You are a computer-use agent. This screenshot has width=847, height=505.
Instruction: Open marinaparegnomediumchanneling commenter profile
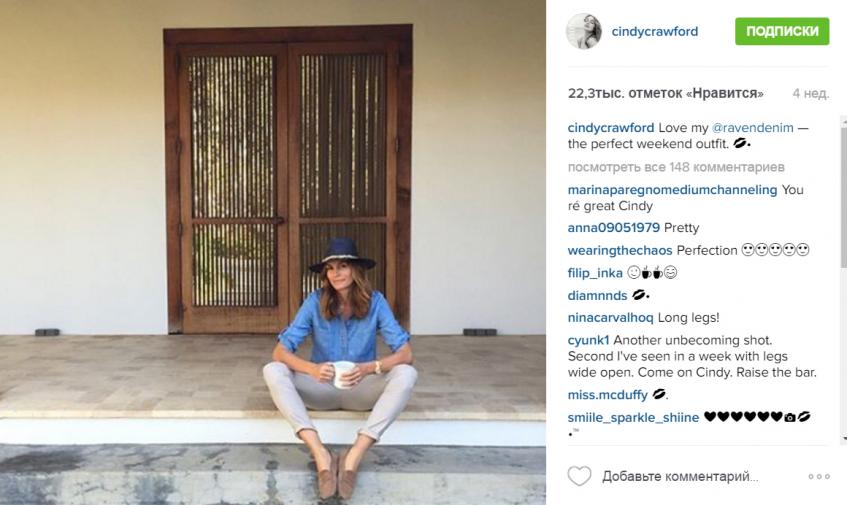click(x=672, y=190)
